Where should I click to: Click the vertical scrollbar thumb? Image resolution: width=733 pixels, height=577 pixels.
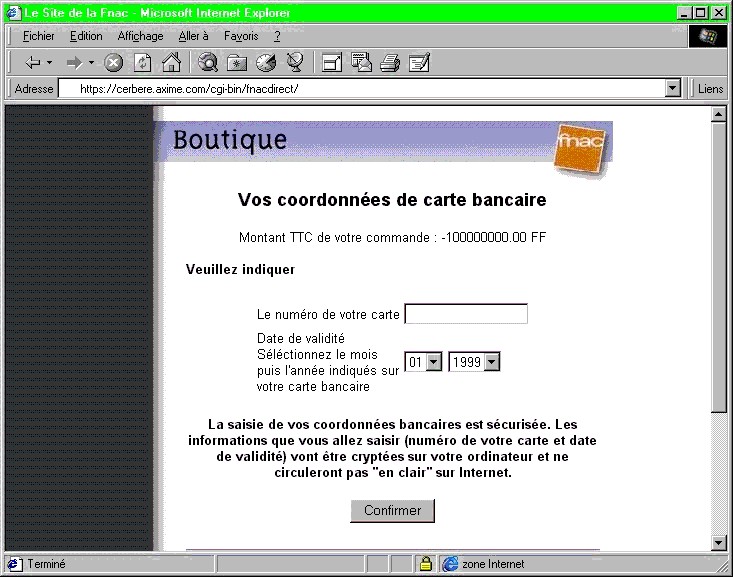719,267
